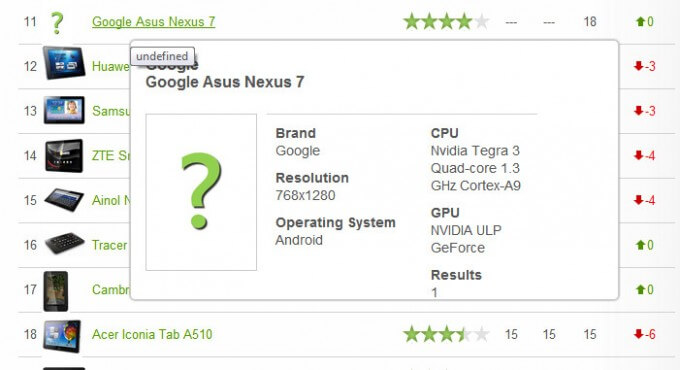Select the Cambridge tablet thumbnail in row 17

(x=56, y=291)
